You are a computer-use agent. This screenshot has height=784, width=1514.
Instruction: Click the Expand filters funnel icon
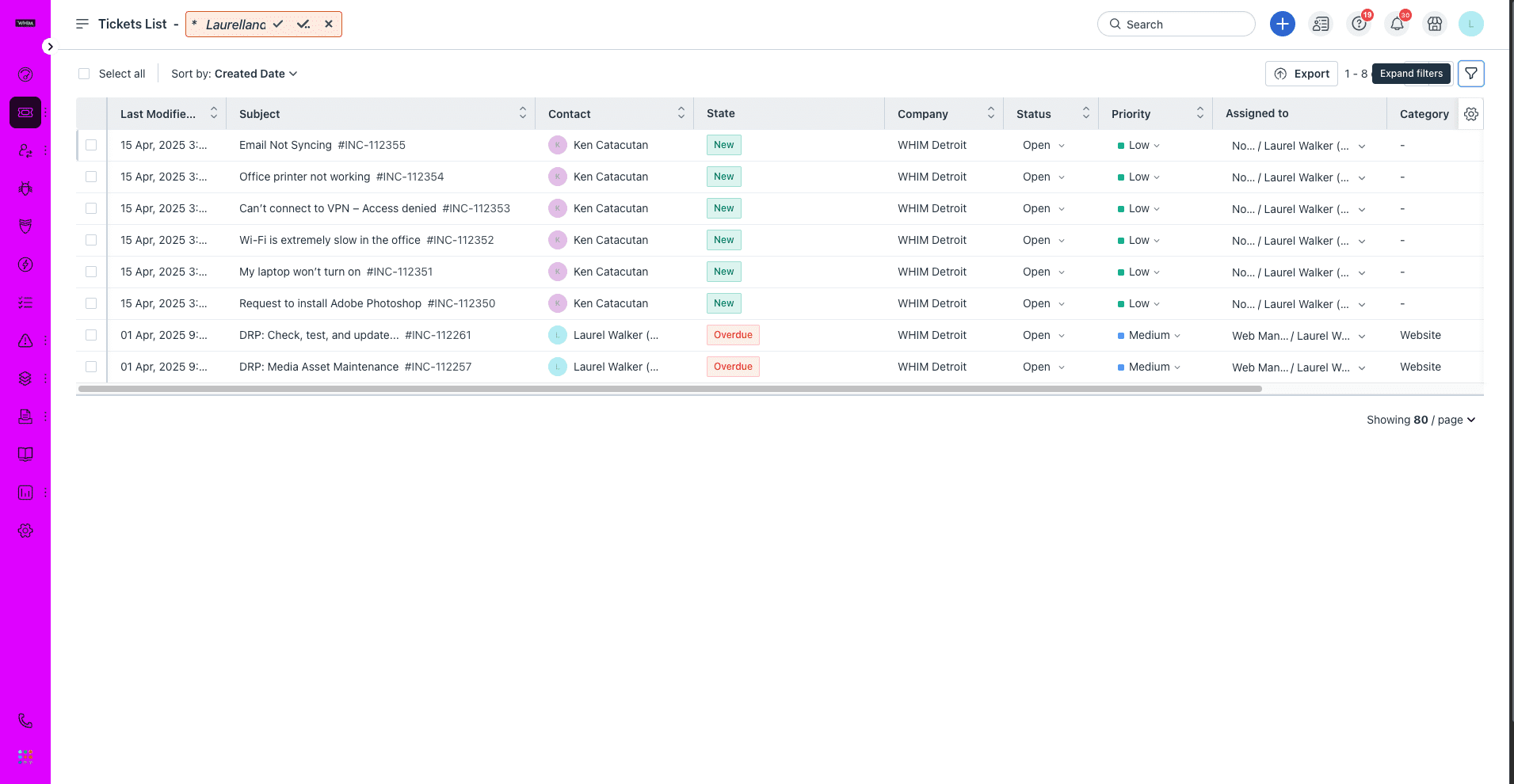click(x=1471, y=74)
